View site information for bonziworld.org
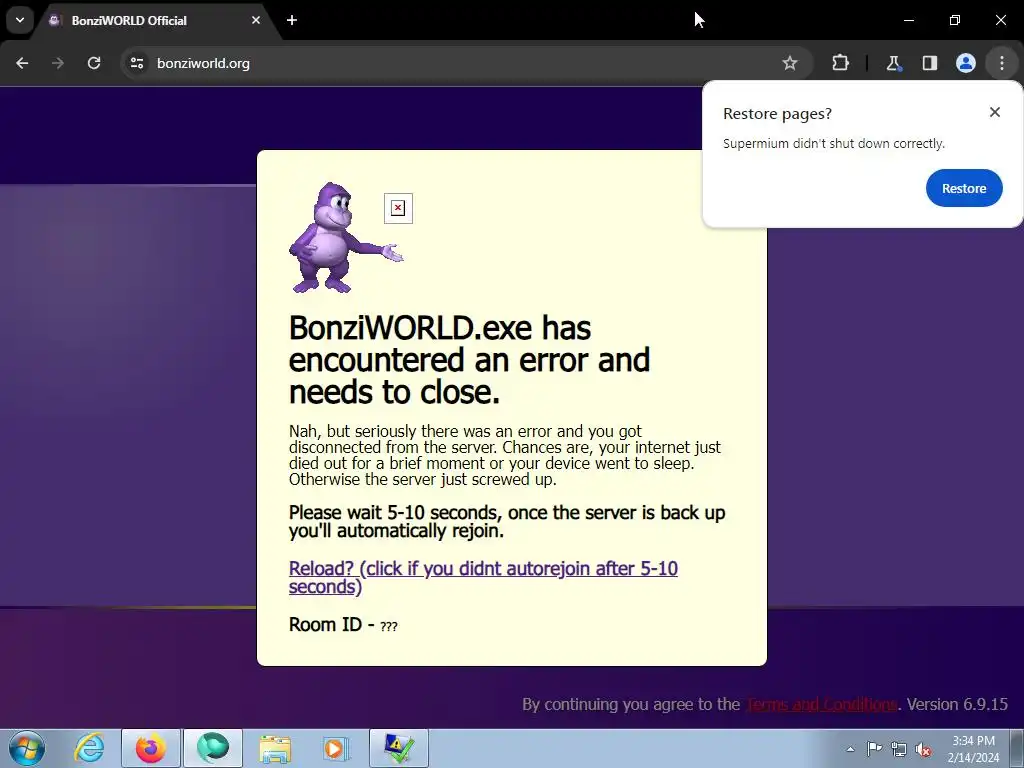The width and height of the screenshot is (1024, 768). tap(136, 63)
